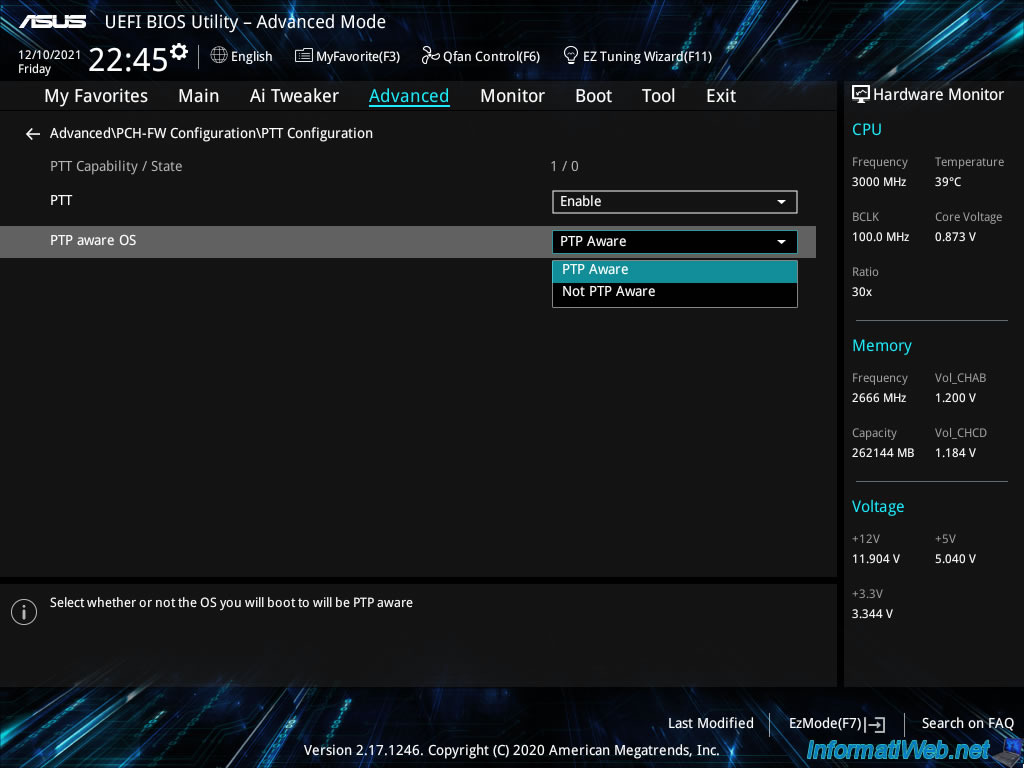This screenshot has width=1024, height=768.
Task: Switch to the Boot tab
Action: (593, 96)
